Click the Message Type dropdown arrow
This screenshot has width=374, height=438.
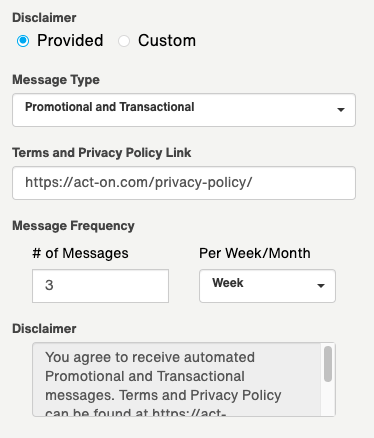tap(341, 110)
